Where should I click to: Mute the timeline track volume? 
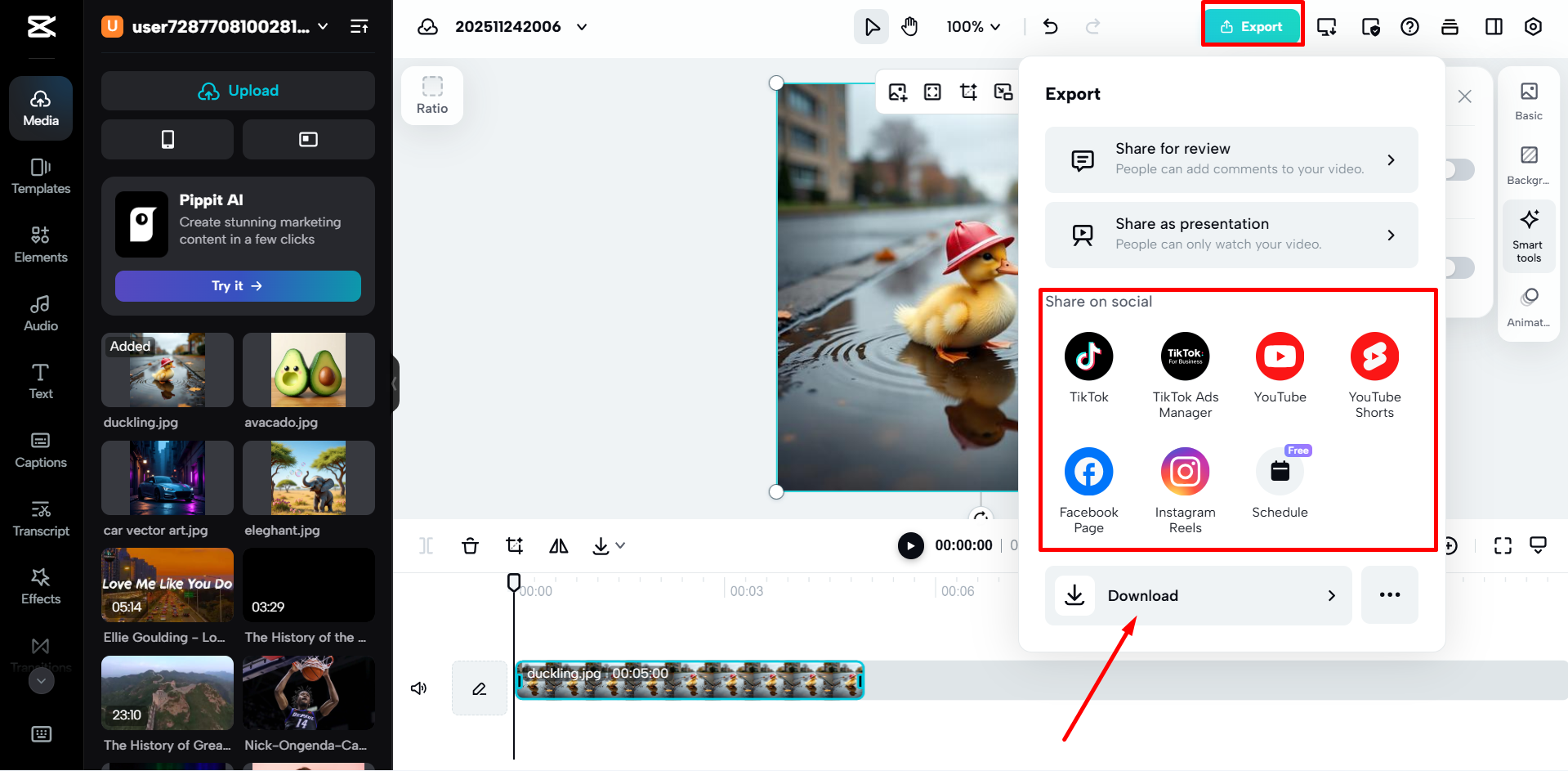tap(419, 688)
